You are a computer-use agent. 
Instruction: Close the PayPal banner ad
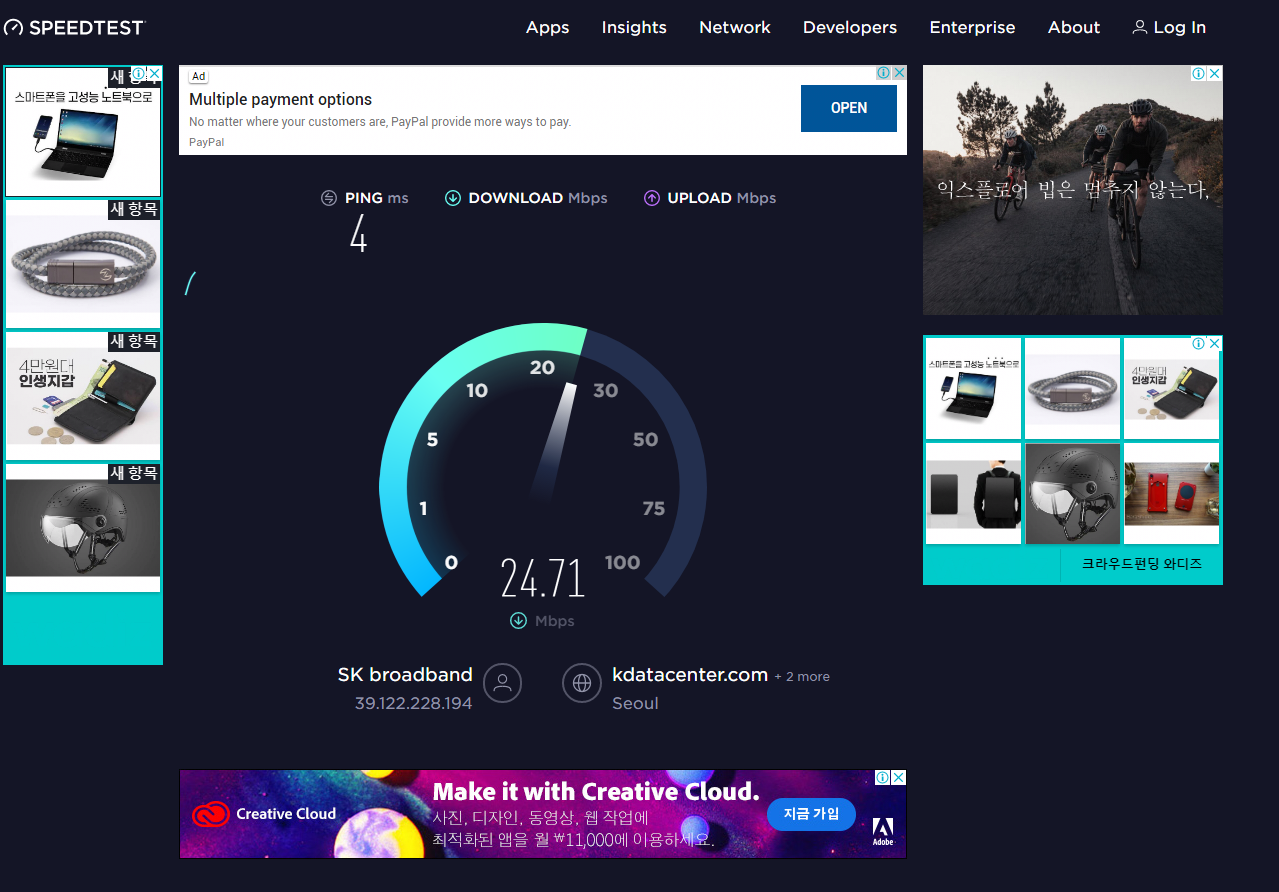899,73
